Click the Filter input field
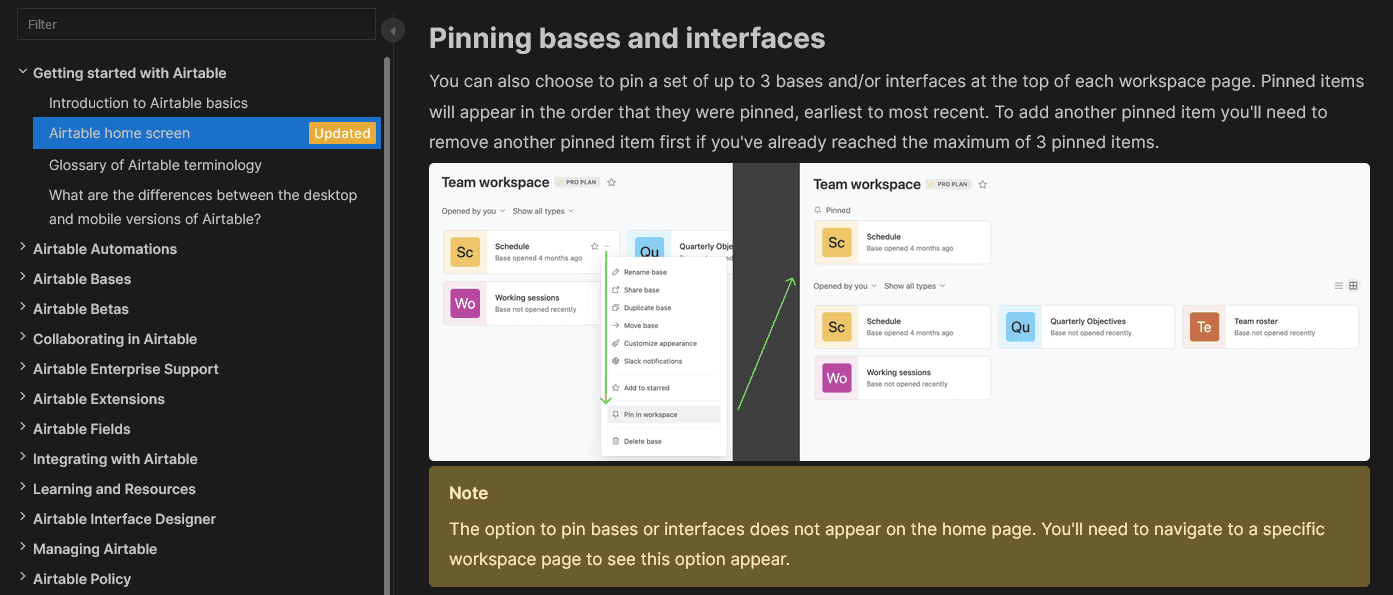Viewport: 1393px width, 595px height. (x=196, y=24)
